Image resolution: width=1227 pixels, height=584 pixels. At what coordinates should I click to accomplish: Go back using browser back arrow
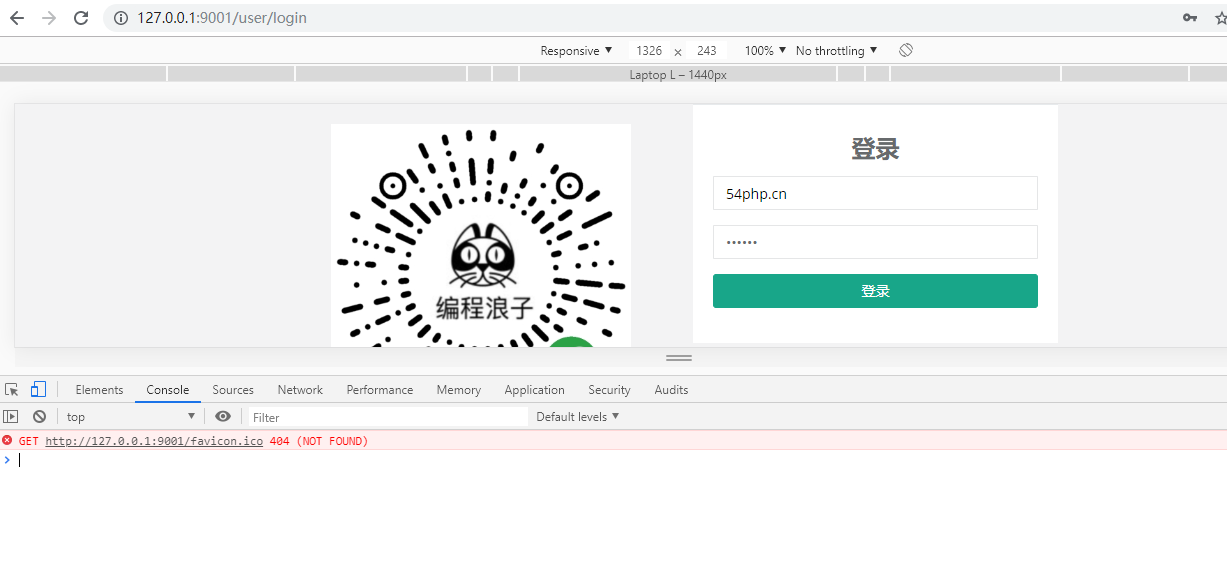17,18
